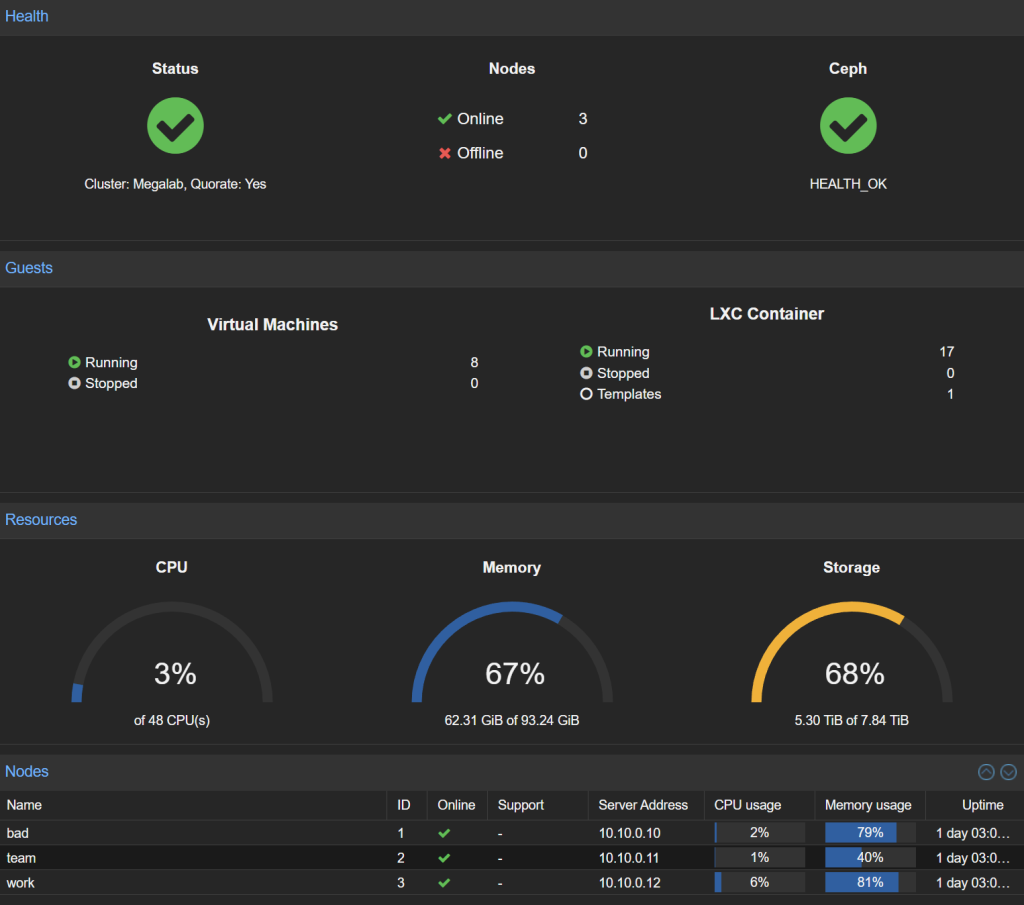Click the Memory 67% gauge
Viewport: 1024px width, 905px height.
coord(512,660)
